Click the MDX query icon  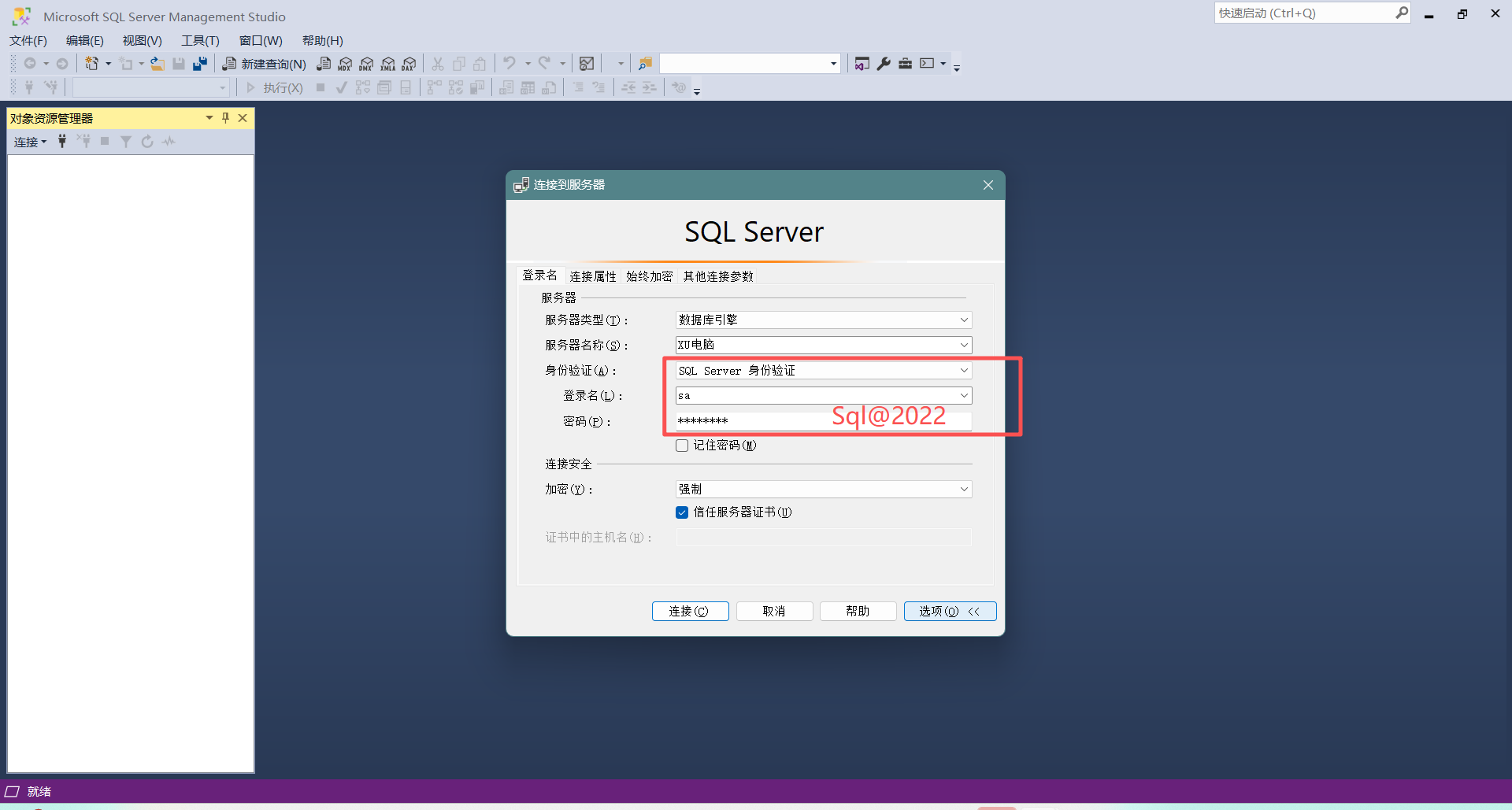point(345,64)
